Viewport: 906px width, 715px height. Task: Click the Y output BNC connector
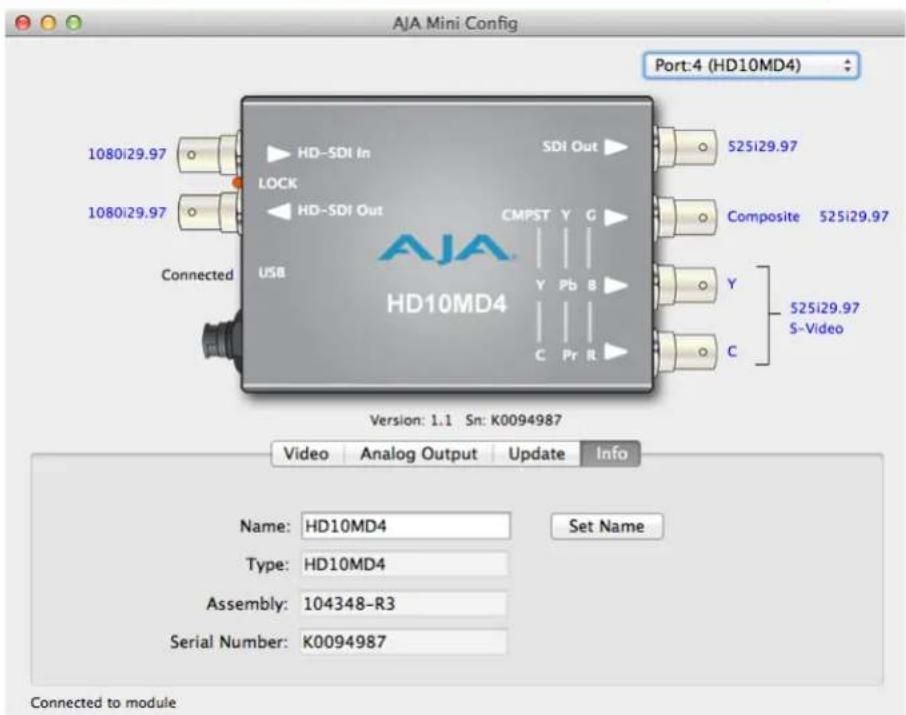(x=685, y=284)
